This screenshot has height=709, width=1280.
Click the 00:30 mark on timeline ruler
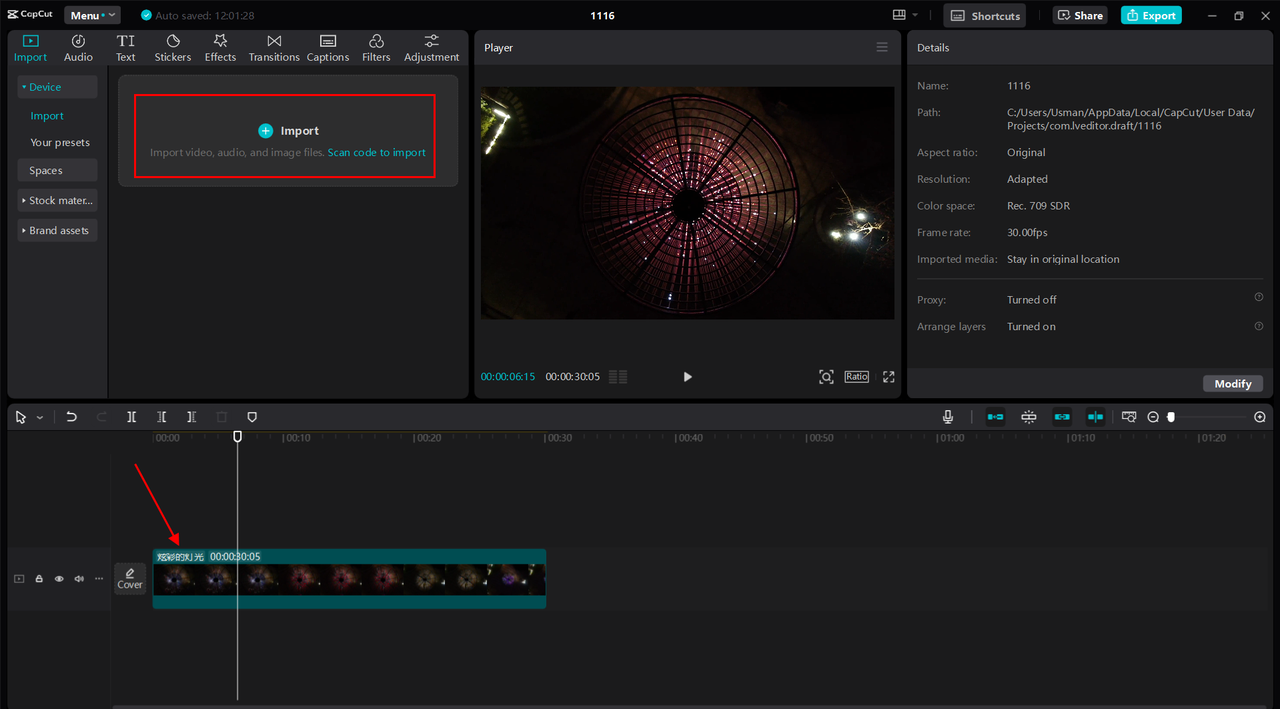pos(557,438)
